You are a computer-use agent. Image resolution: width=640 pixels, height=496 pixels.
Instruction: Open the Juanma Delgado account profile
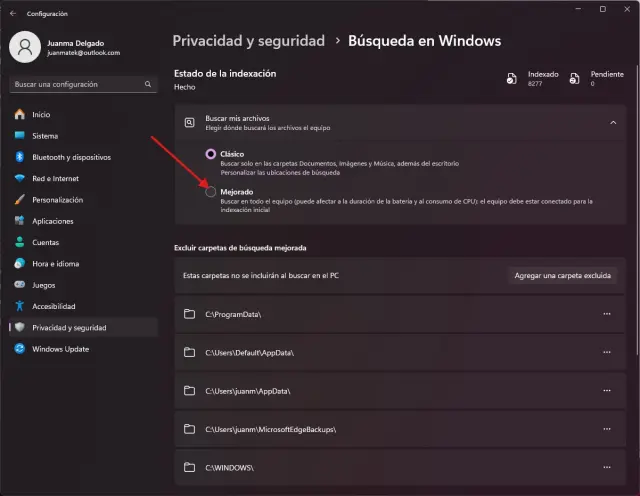click(x=65, y=46)
